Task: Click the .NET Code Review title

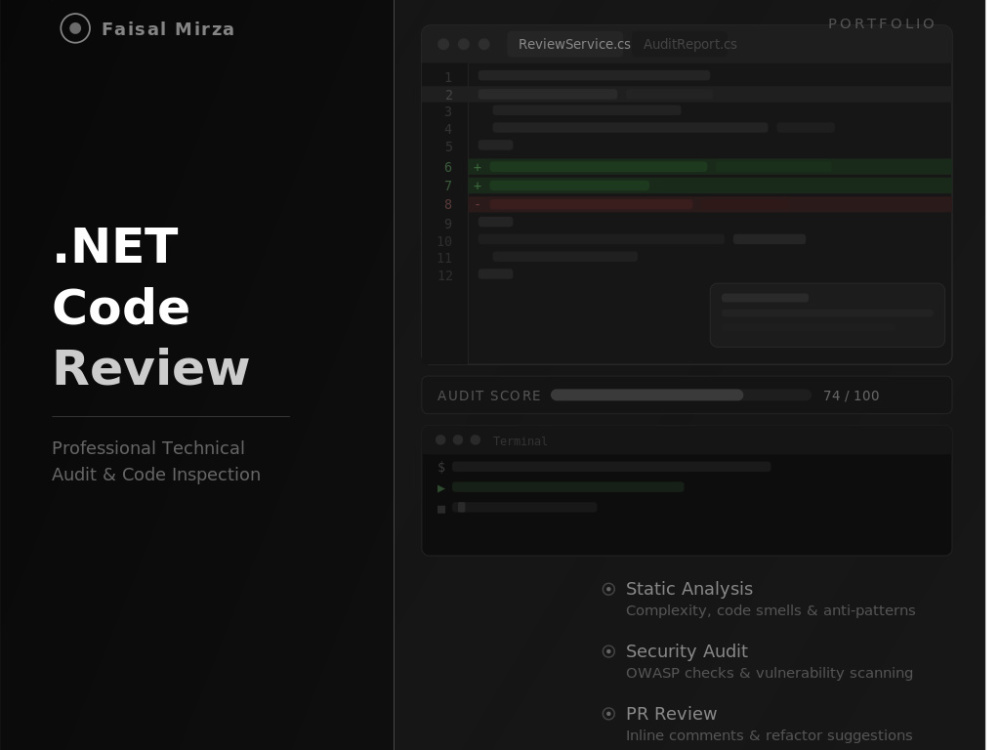Action: click(151, 307)
